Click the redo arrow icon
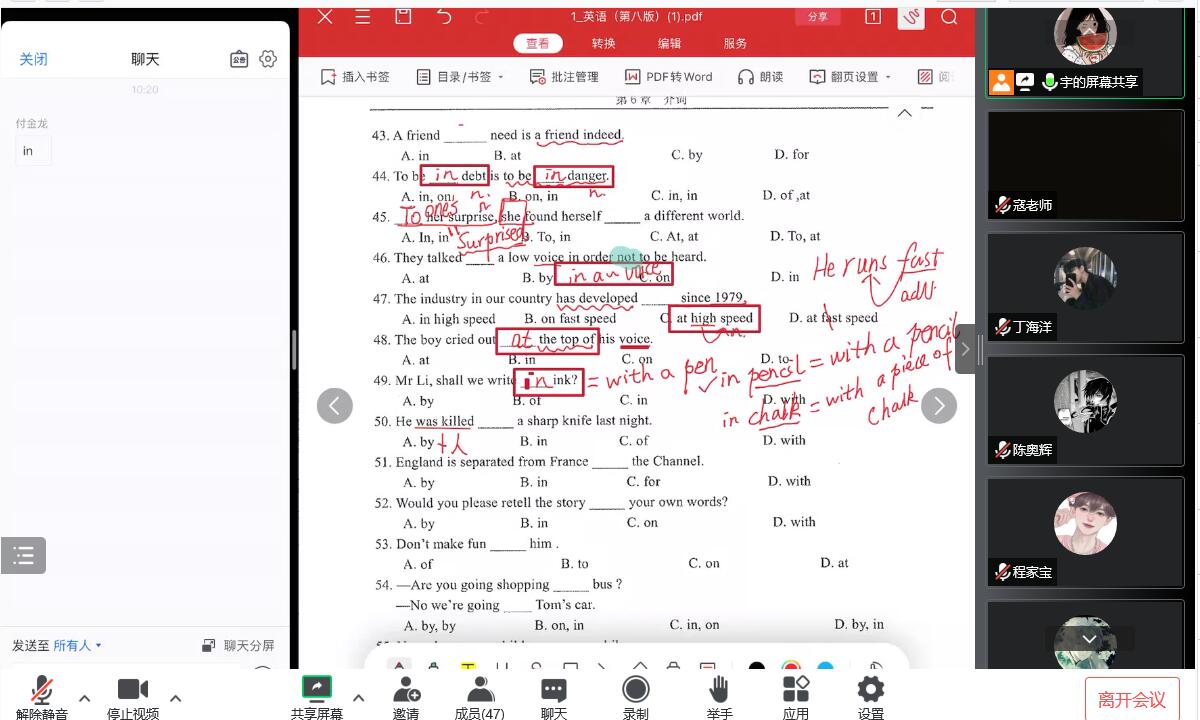 (482, 17)
